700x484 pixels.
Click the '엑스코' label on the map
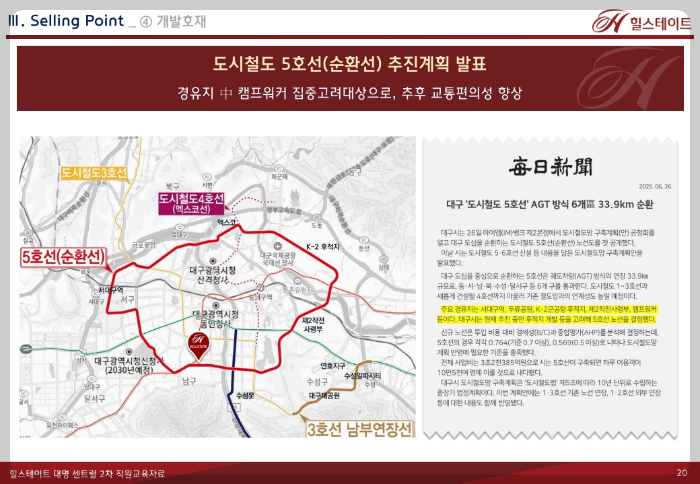coord(226,221)
